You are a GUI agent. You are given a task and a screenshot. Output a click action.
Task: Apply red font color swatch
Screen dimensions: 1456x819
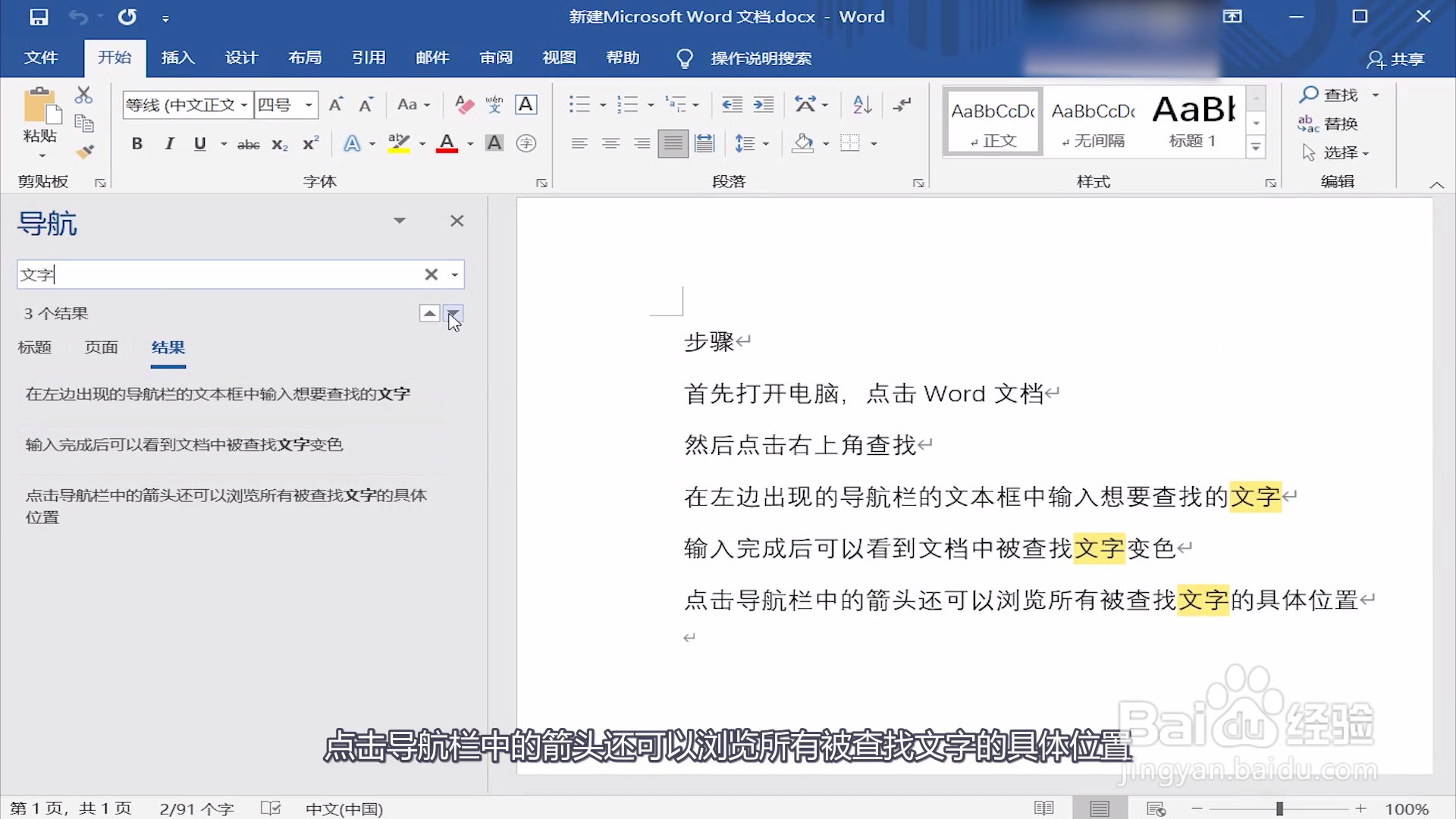pyautogui.click(x=447, y=143)
